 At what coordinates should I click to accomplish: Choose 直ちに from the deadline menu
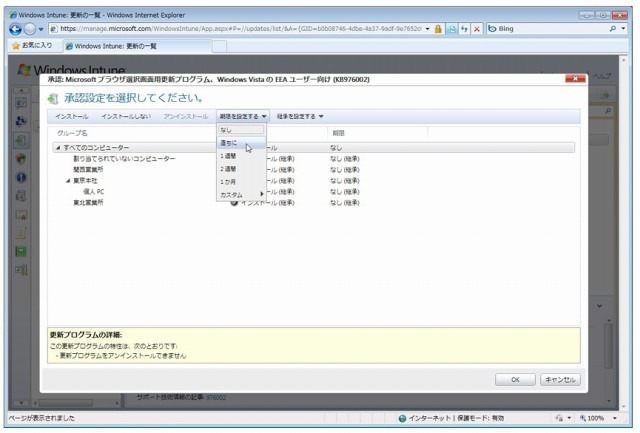[x=241, y=143]
